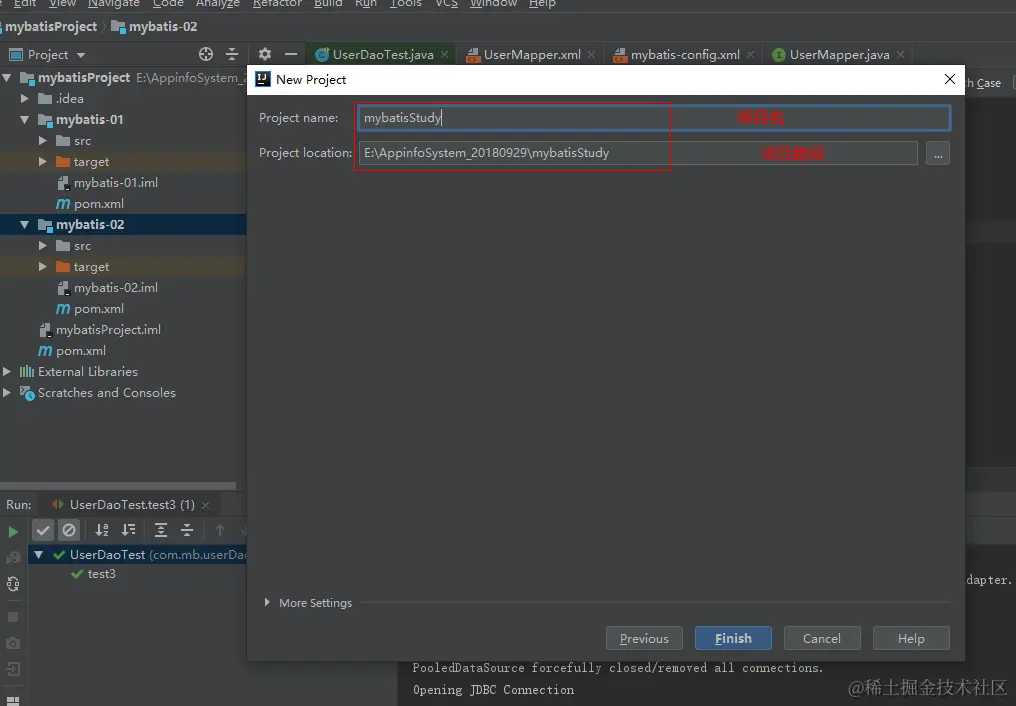This screenshot has width=1016, height=706.
Task: Expand src folder under mybatis-02
Action: click(x=43, y=245)
